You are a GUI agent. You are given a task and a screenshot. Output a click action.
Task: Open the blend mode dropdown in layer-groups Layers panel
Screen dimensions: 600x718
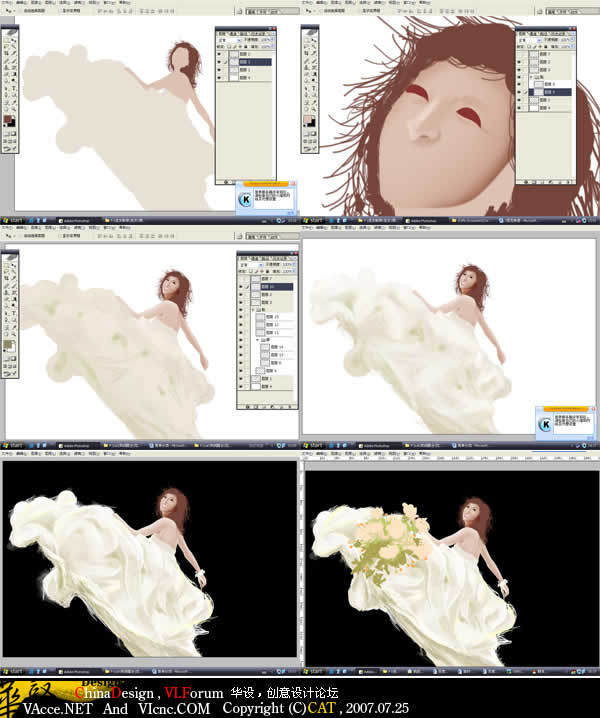pyautogui.click(x=250, y=265)
